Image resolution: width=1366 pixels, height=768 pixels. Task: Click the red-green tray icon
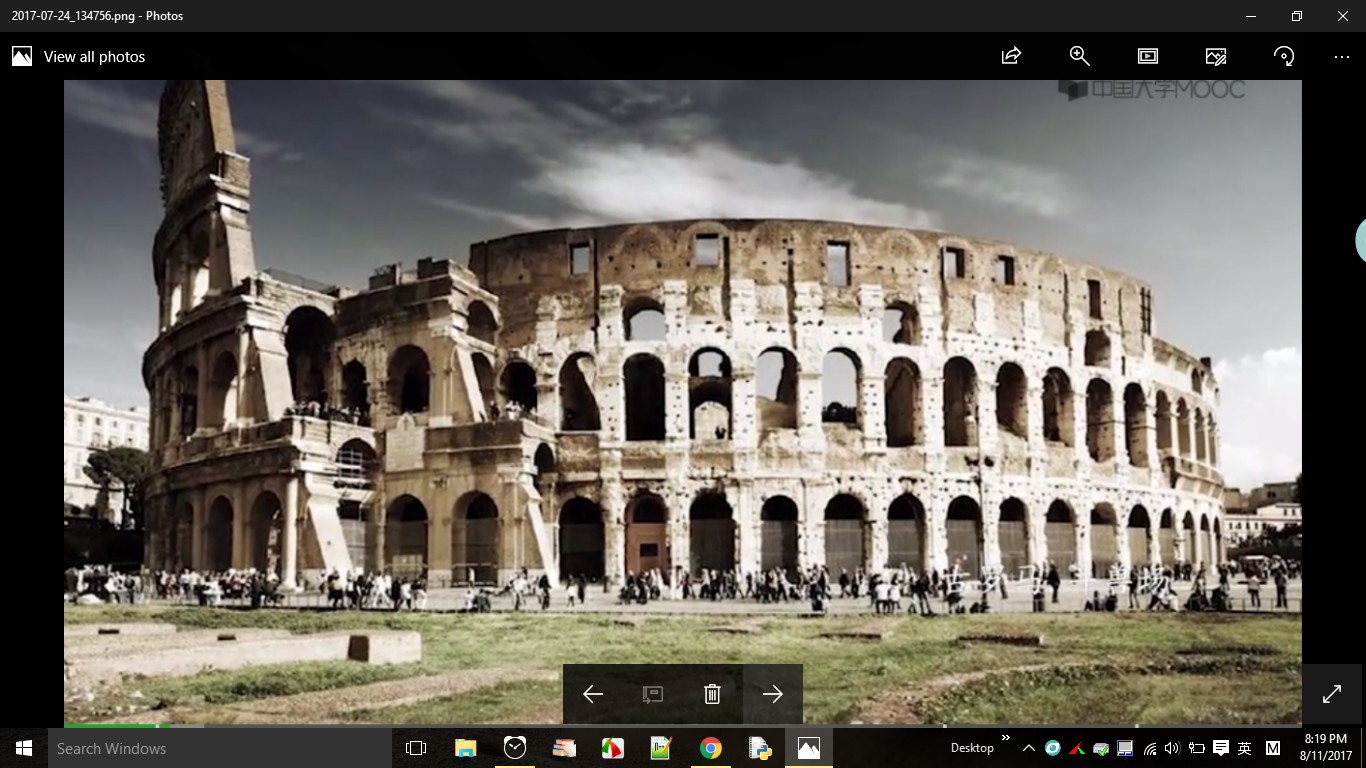pos(1077,748)
